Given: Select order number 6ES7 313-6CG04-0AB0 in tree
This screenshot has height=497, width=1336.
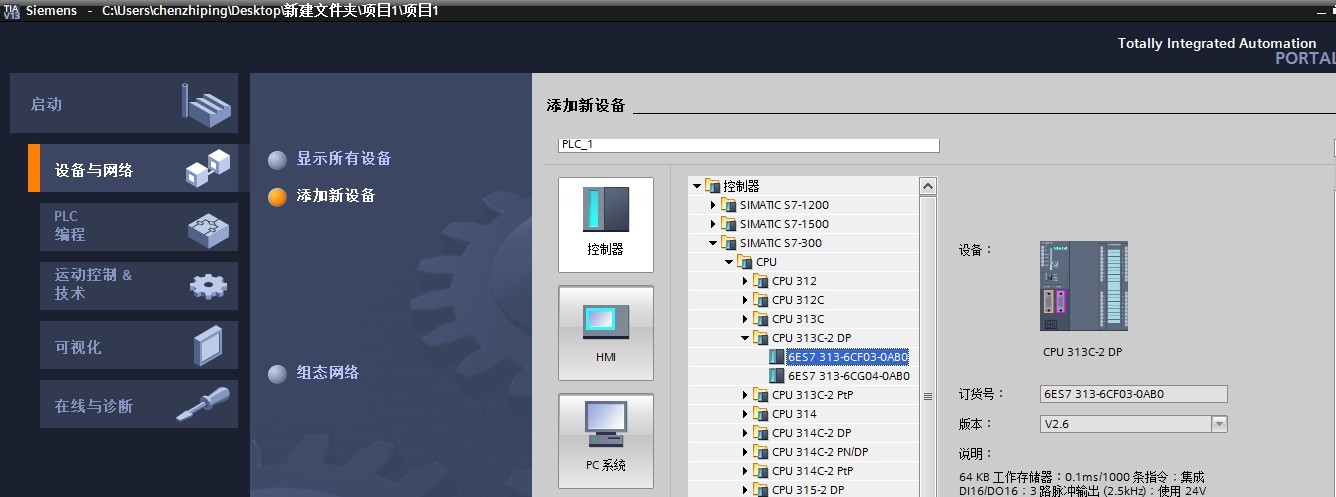Looking at the screenshot, I should [x=848, y=376].
